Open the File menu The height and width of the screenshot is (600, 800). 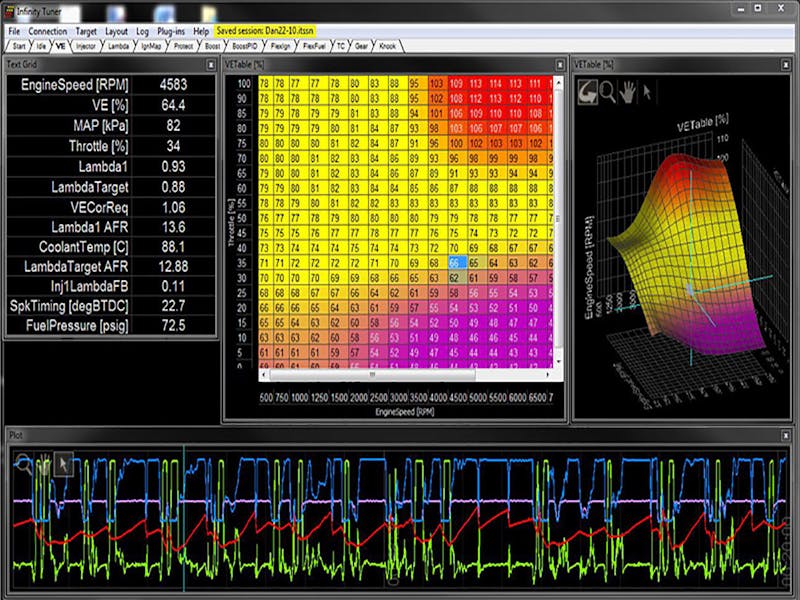coord(14,32)
